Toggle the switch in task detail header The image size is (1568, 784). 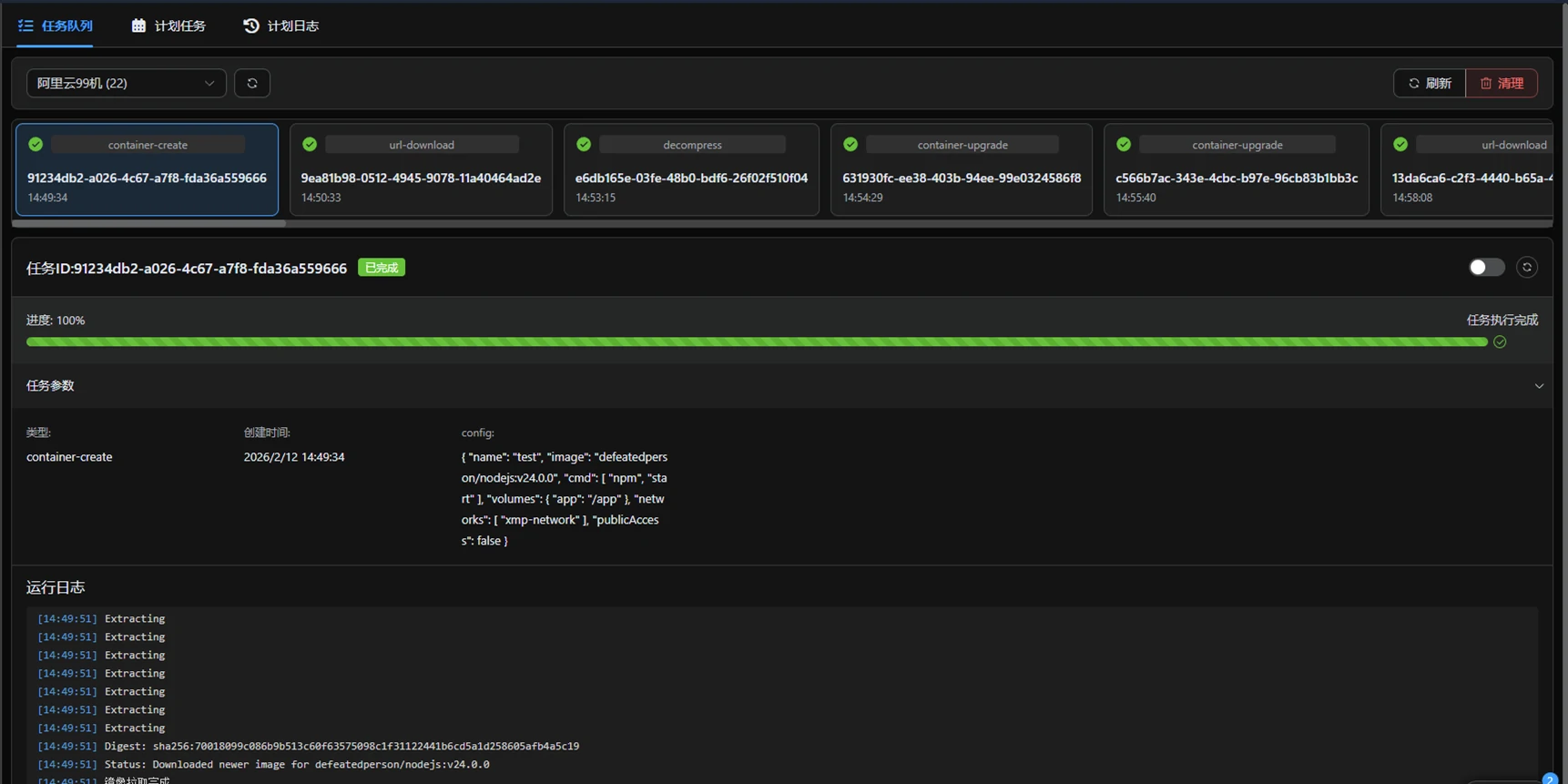point(1486,267)
